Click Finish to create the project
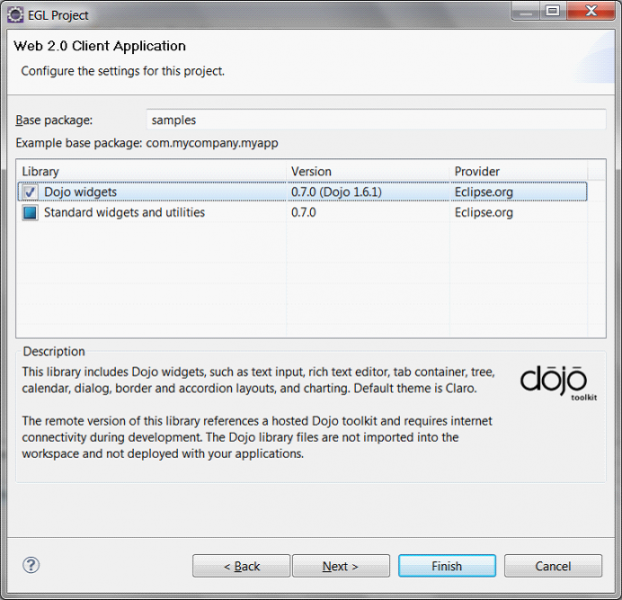This screenshot has width=622, height=600. coord(447,566)
